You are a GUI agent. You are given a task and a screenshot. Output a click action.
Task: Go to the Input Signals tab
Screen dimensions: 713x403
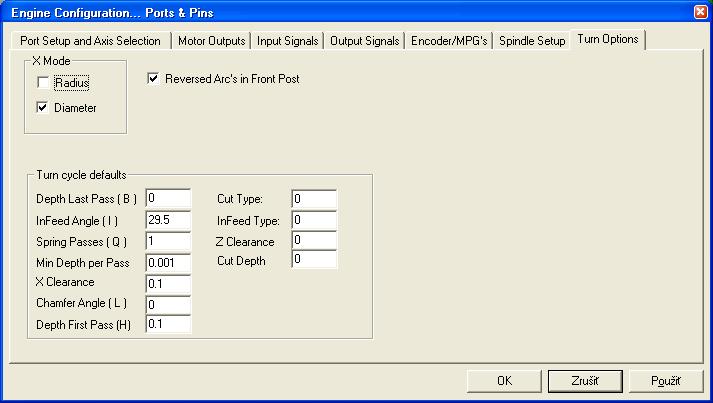[288, 41]
